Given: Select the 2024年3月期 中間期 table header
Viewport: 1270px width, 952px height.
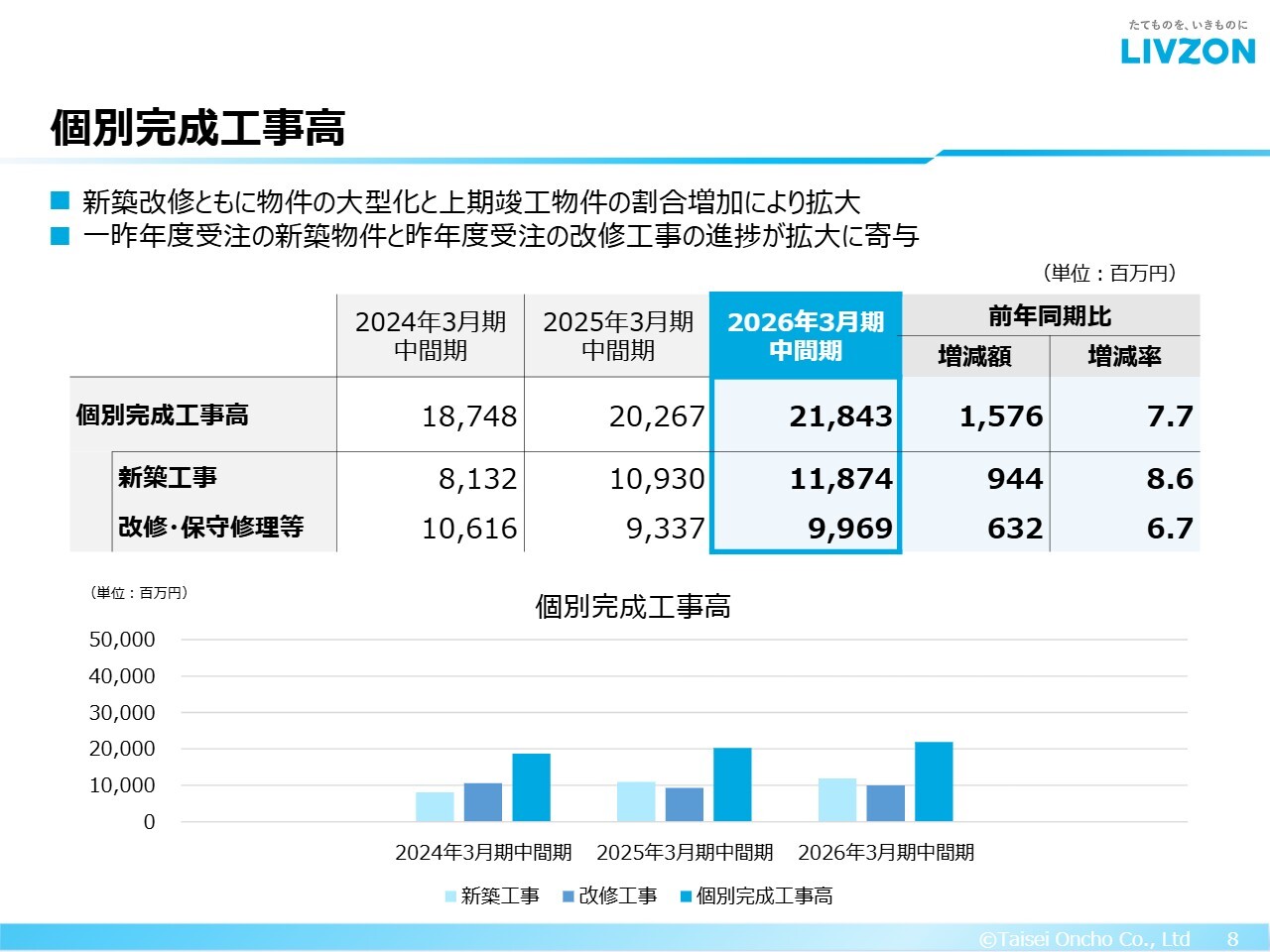Looking at the screenshot, I should tap(431, 336).
